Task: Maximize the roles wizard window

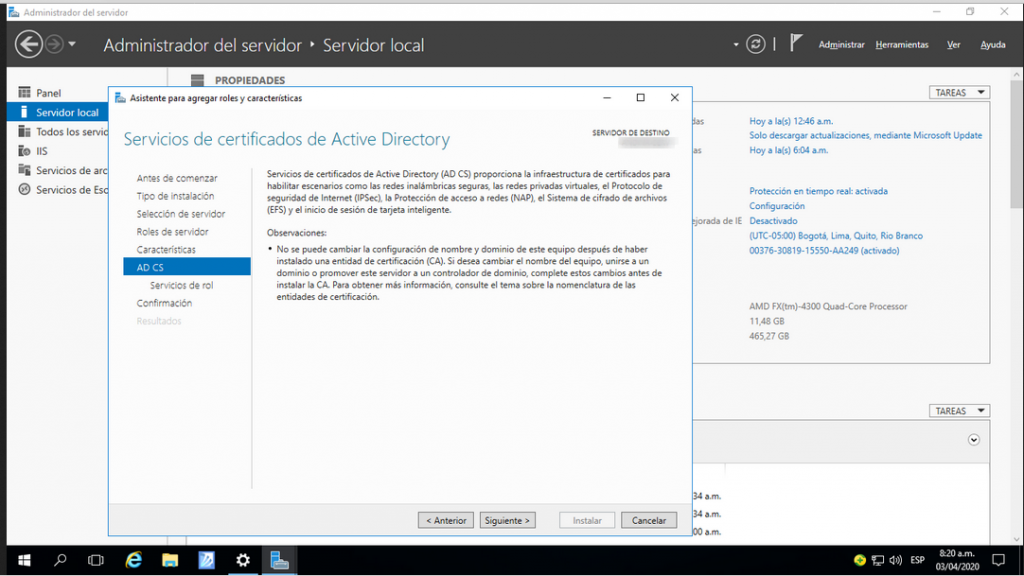Action: (641, 97)
